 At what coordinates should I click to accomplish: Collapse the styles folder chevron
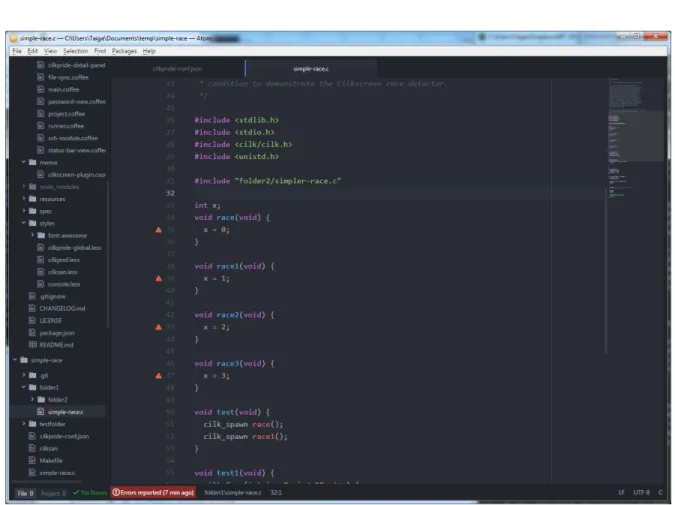click(24, 223)
